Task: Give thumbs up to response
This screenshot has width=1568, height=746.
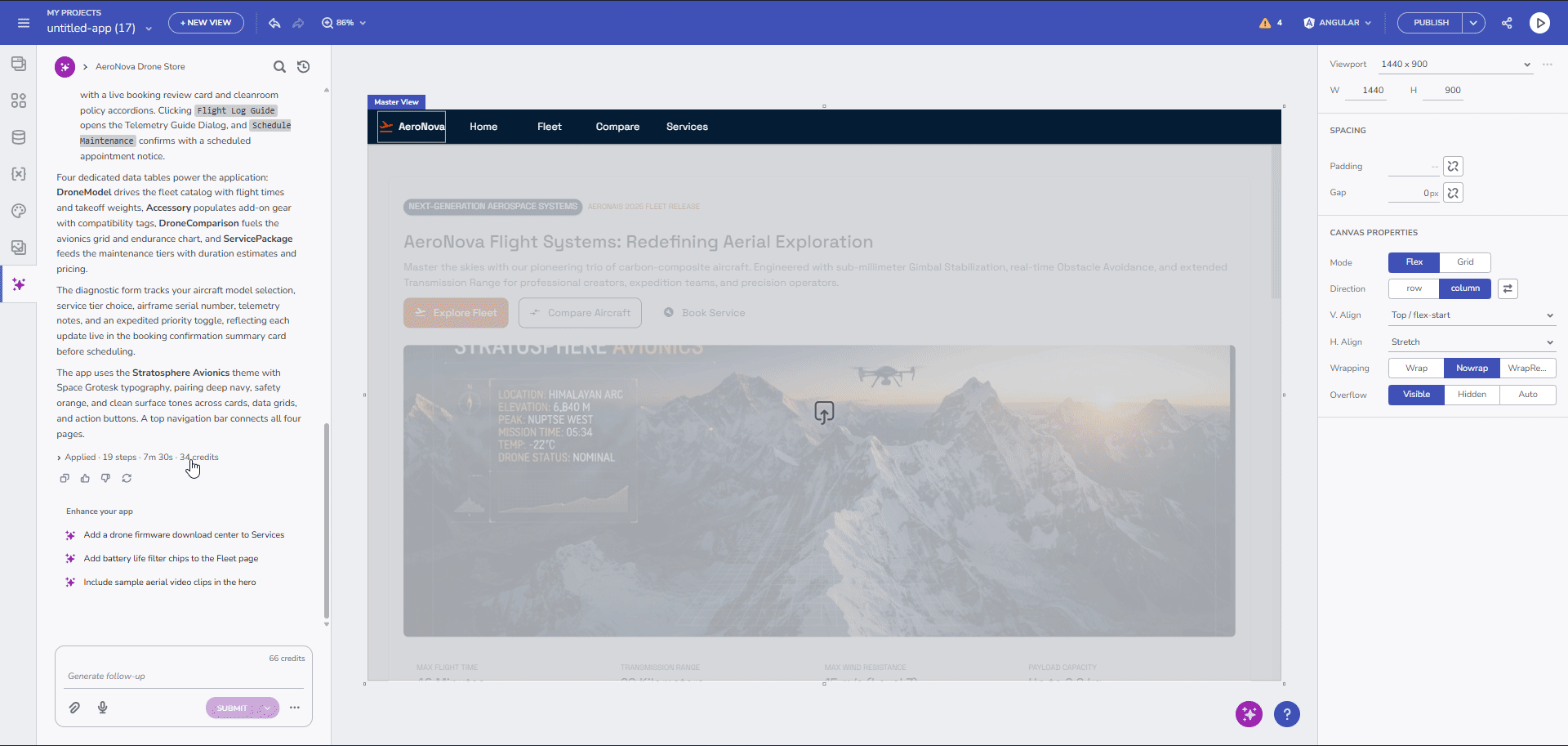Action: [85, 479]
